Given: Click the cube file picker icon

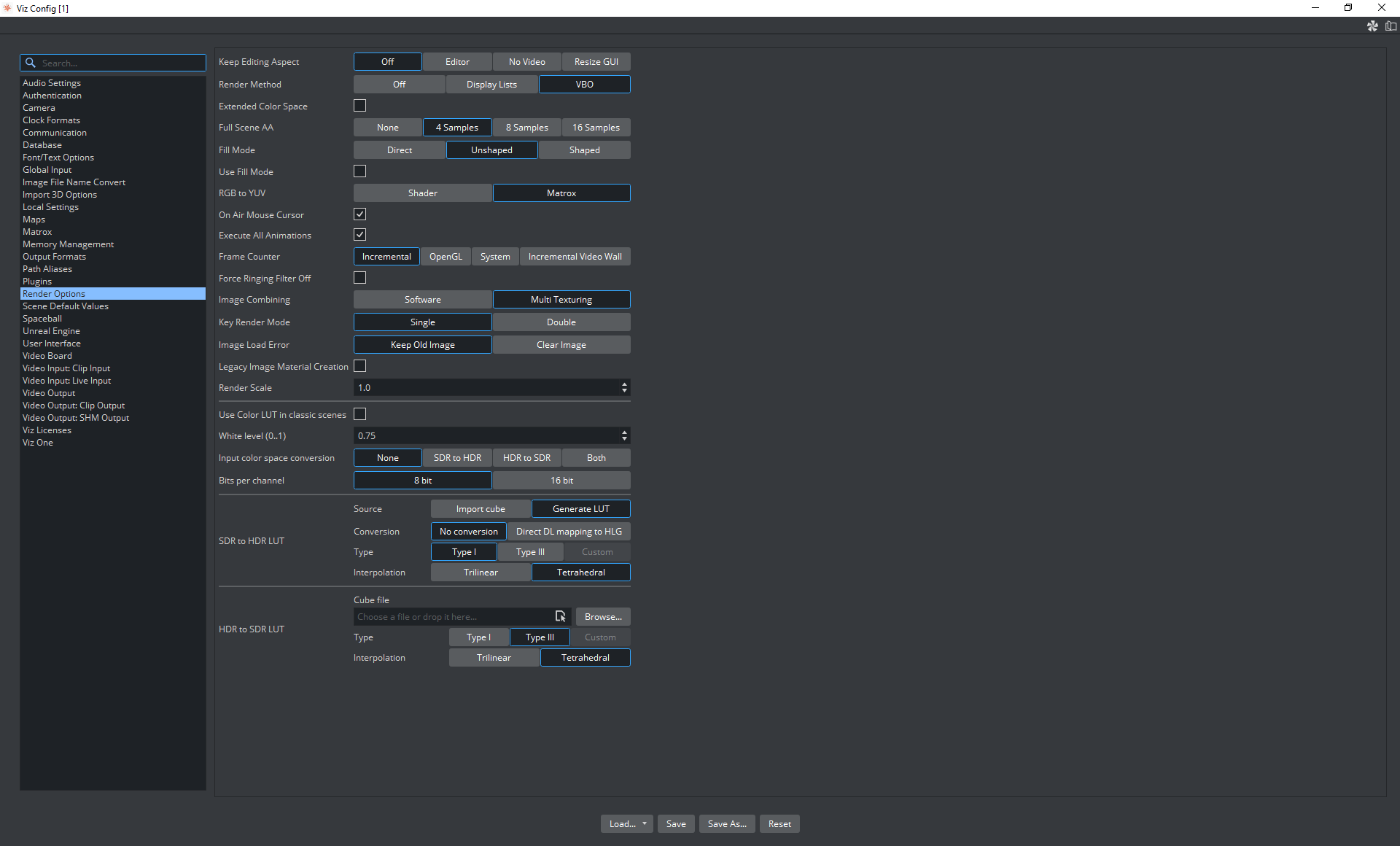Looking at the screenshot, I should point(560,616).
